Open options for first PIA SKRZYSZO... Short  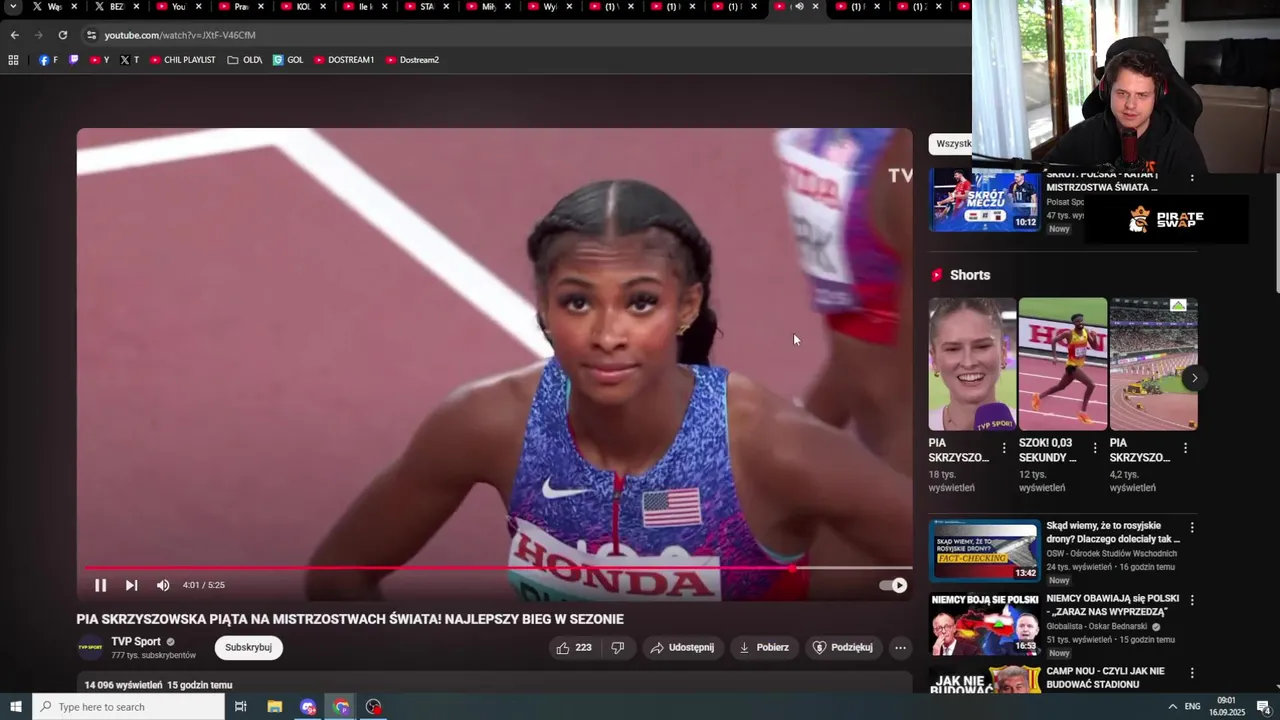point(1004,448)
